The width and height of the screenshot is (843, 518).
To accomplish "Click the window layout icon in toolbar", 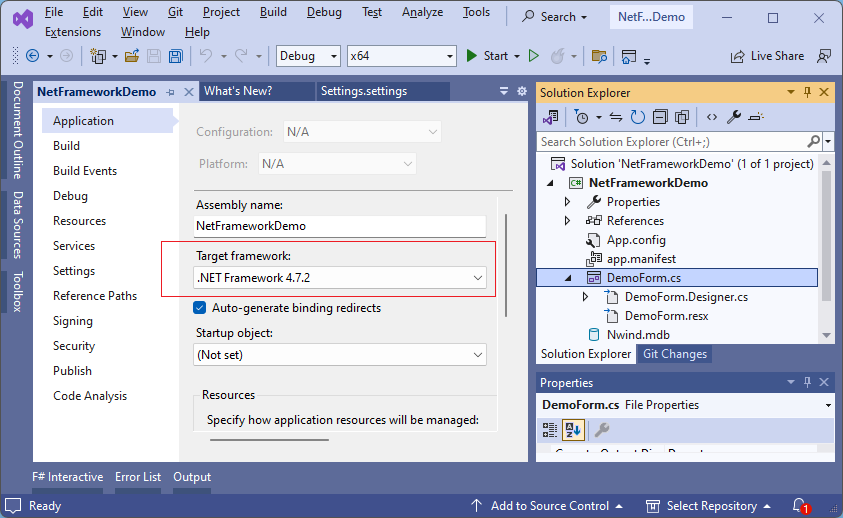I will tap(628, 56).
